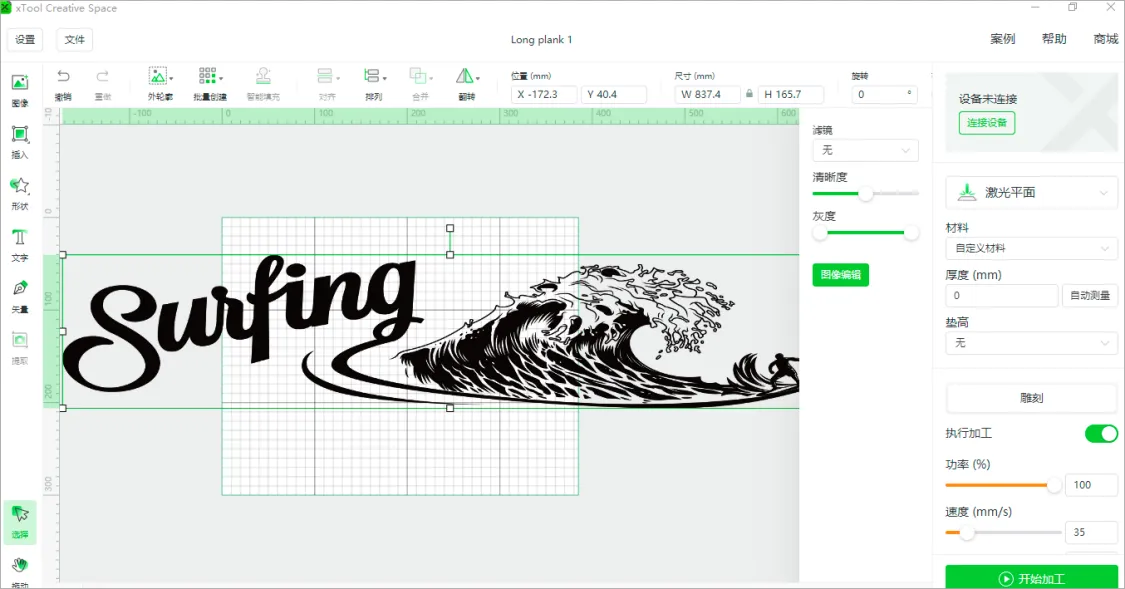The width and height of the screenshot is (1125, 589).
Task: Click the W width input field
Action: (x=707, y=94)
